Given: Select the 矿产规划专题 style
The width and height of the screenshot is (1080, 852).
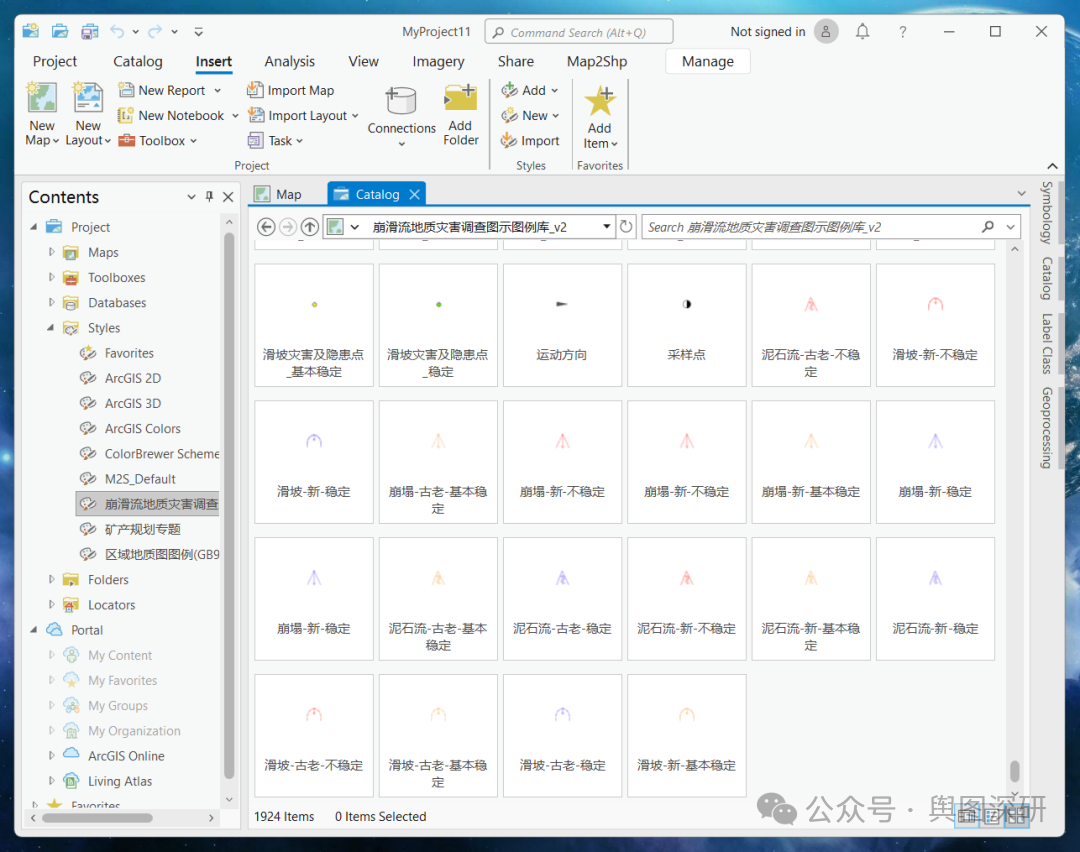Looking at the screenshot, I should (x=143, y=529).
